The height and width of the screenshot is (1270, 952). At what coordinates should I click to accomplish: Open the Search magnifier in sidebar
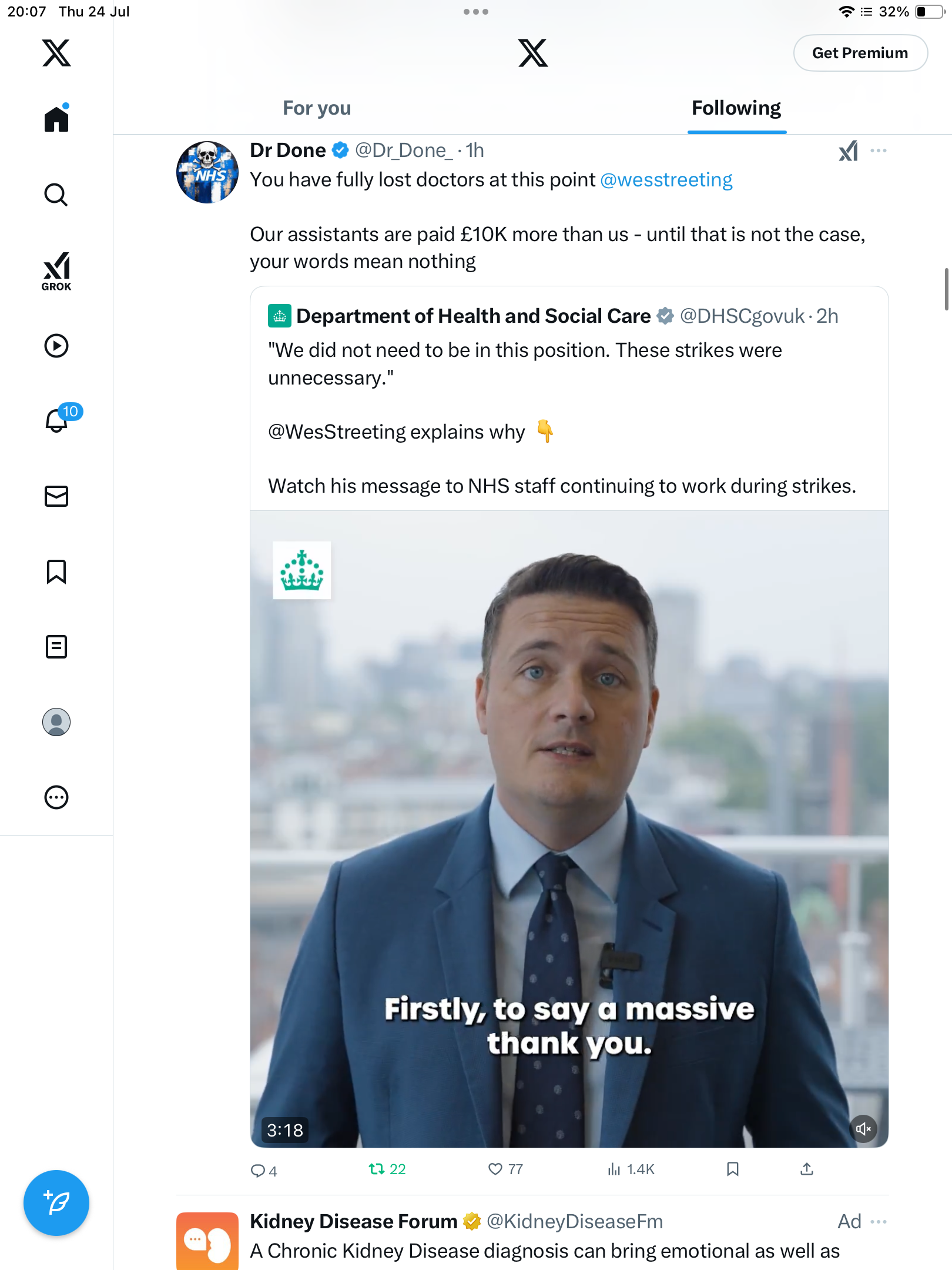click(x=56, y=195)
